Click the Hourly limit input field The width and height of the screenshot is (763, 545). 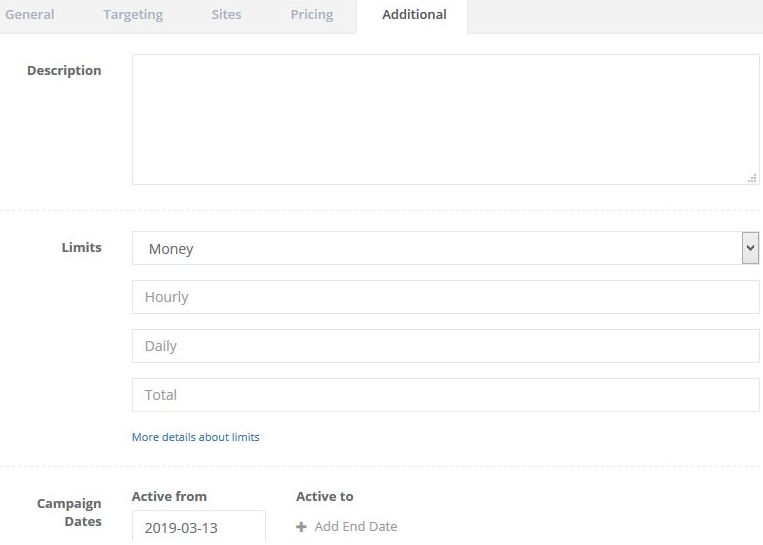(445, 297)
